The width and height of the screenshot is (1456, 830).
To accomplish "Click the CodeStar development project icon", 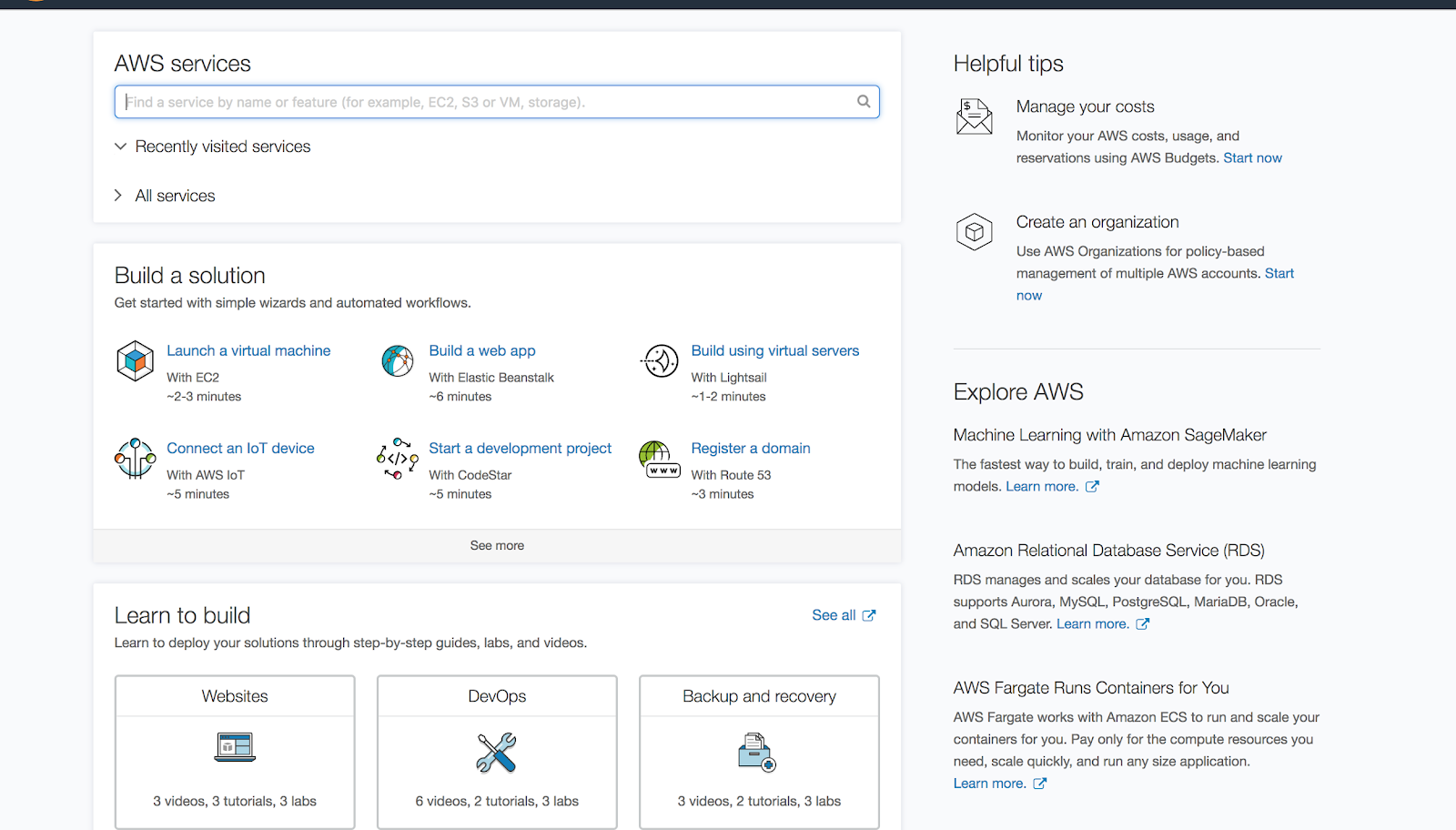I will [398, 458].
